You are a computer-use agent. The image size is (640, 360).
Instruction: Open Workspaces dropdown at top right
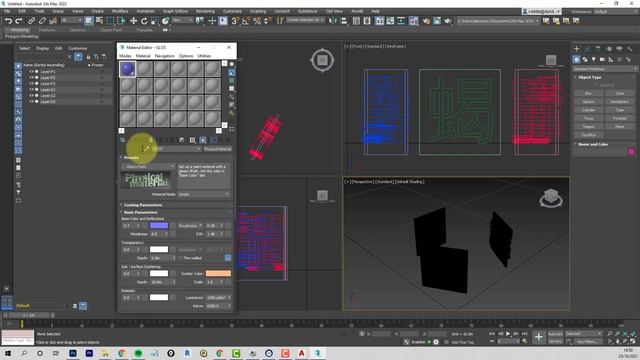(615, 11)
